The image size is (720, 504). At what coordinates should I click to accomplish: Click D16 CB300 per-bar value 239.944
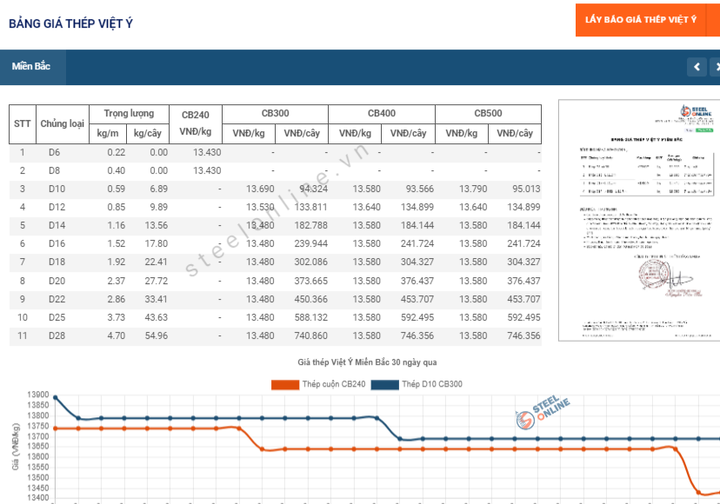(311, 244)
